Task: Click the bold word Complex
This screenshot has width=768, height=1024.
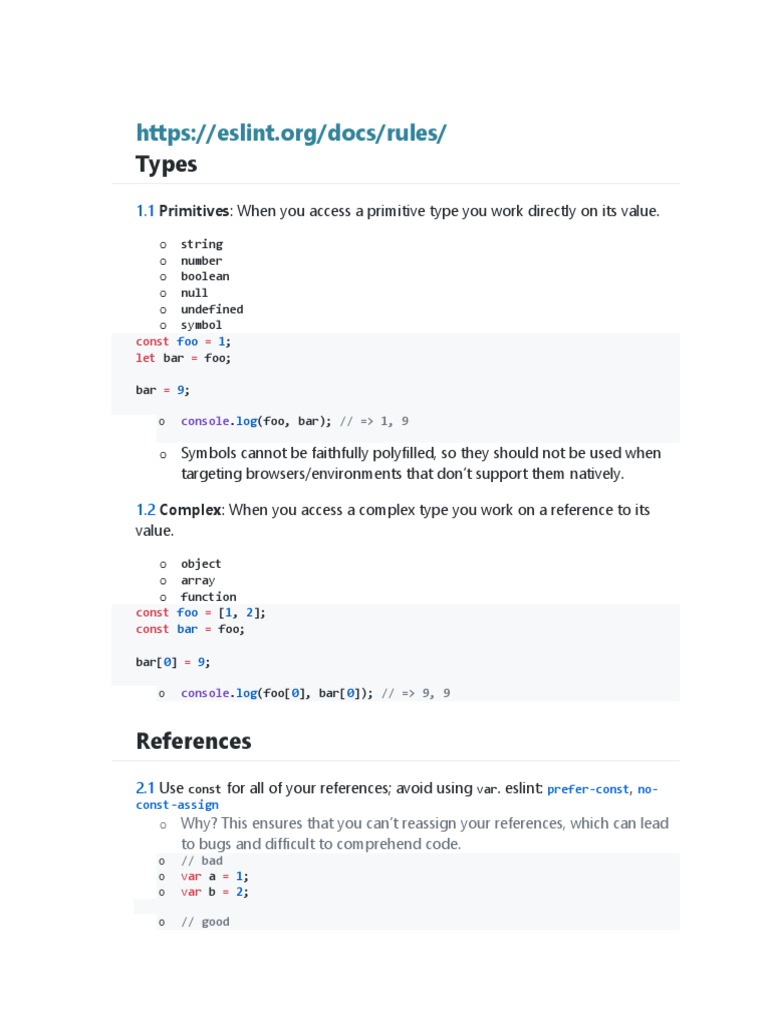Action: point(190,510)
